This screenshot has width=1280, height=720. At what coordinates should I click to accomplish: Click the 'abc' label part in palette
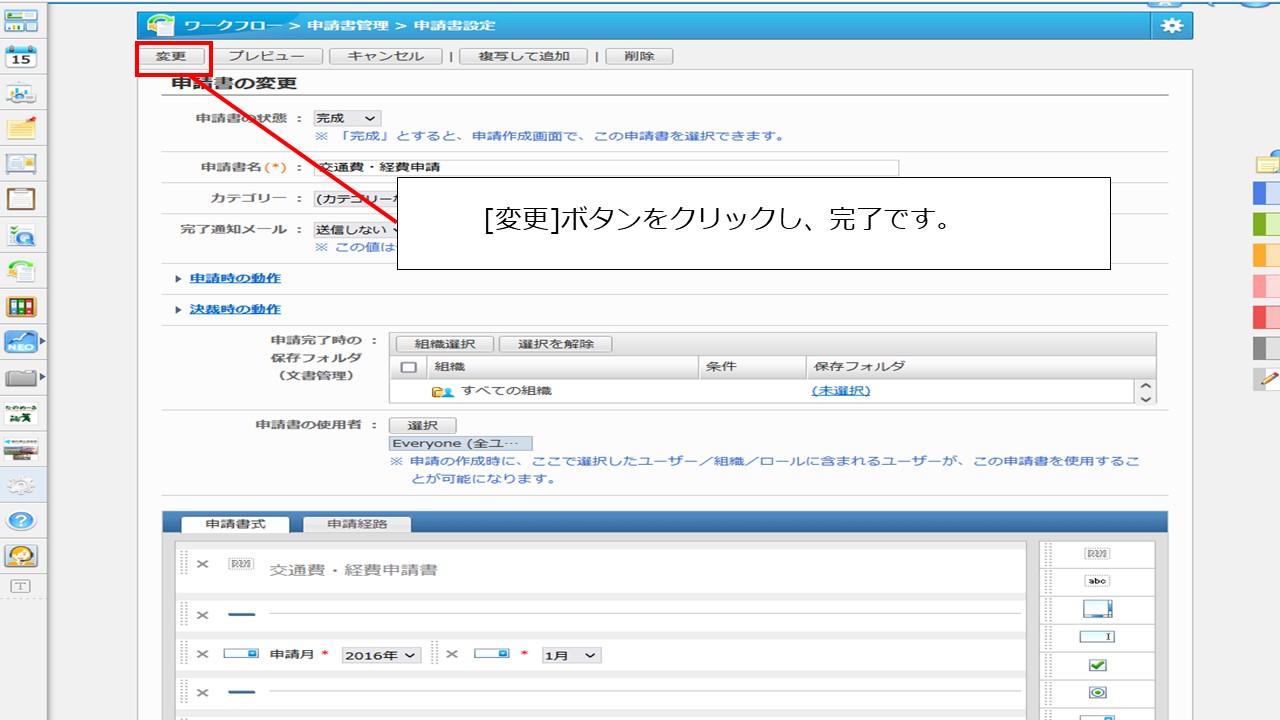point(1097,581)
